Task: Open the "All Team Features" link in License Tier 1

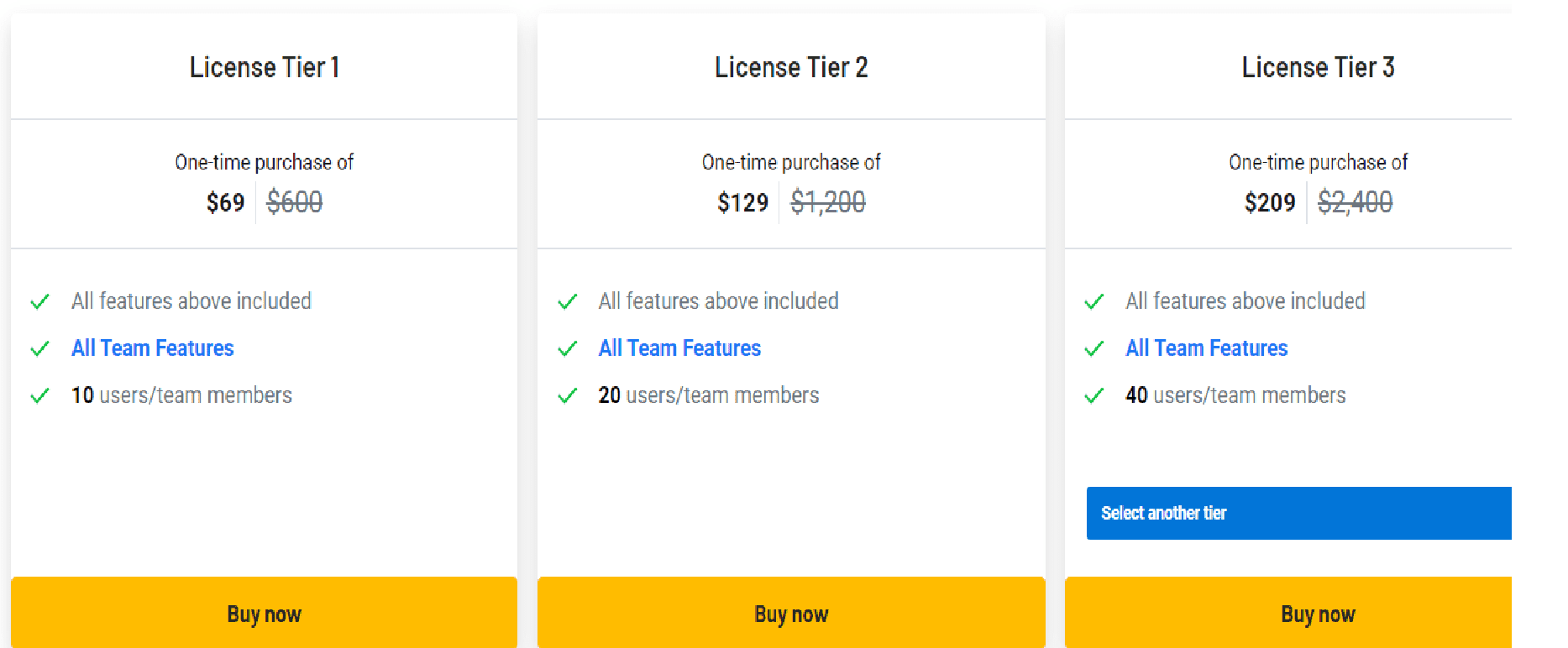Action: pyautogui.click(x=152, y=348)
